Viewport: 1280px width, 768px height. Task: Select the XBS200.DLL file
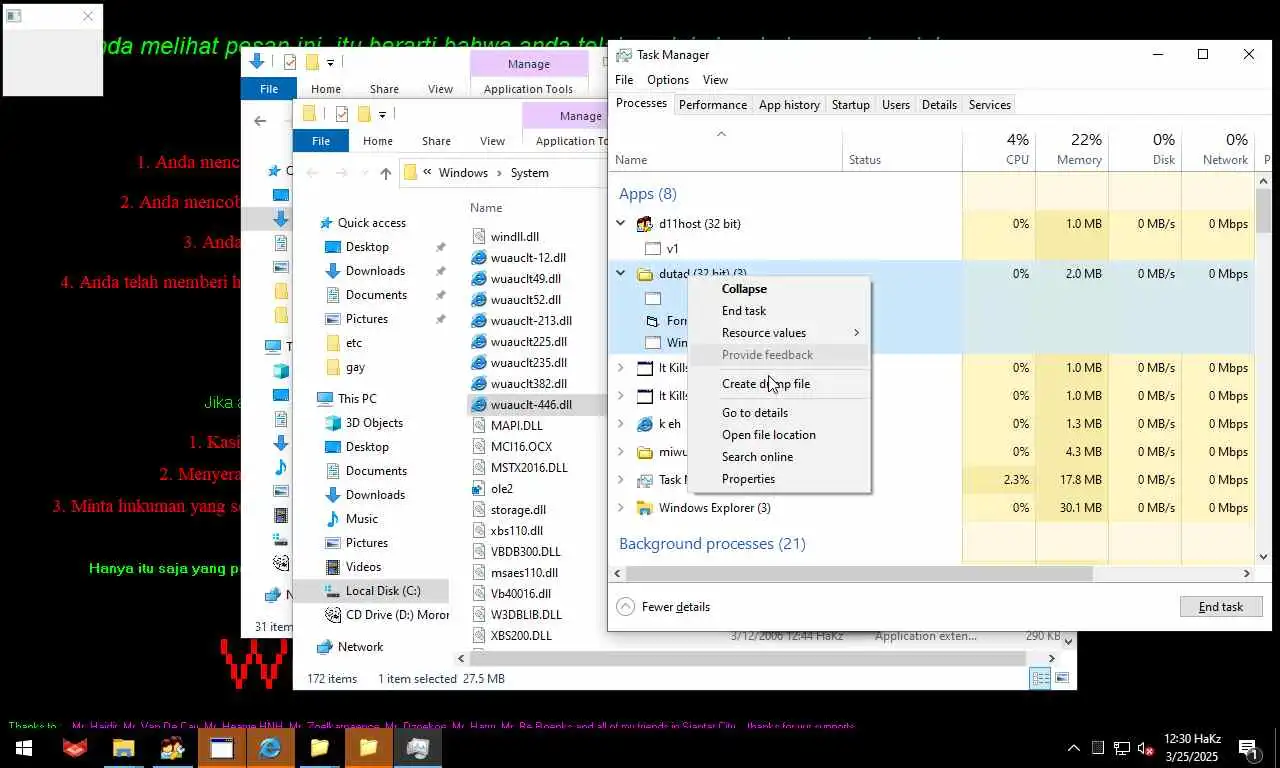[x=521, y=636]
